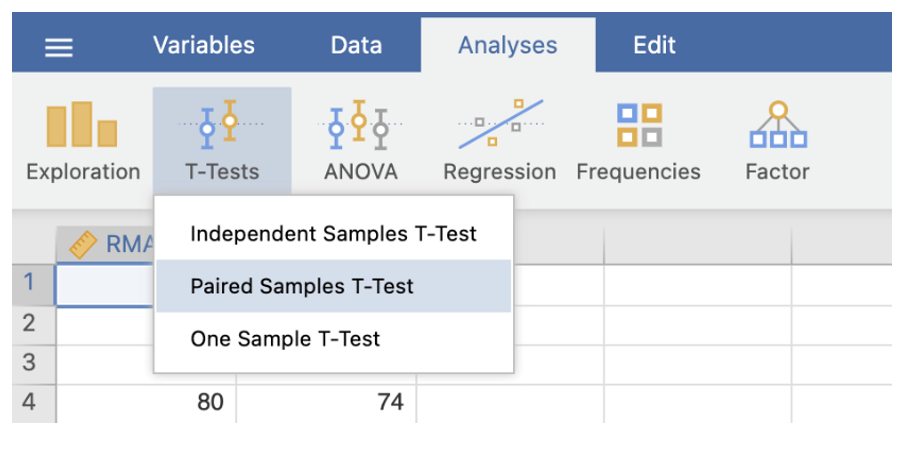Click the ruler icon in column header
The width and height of the screenshot is (908, 454).
click(x=82, y=245)
